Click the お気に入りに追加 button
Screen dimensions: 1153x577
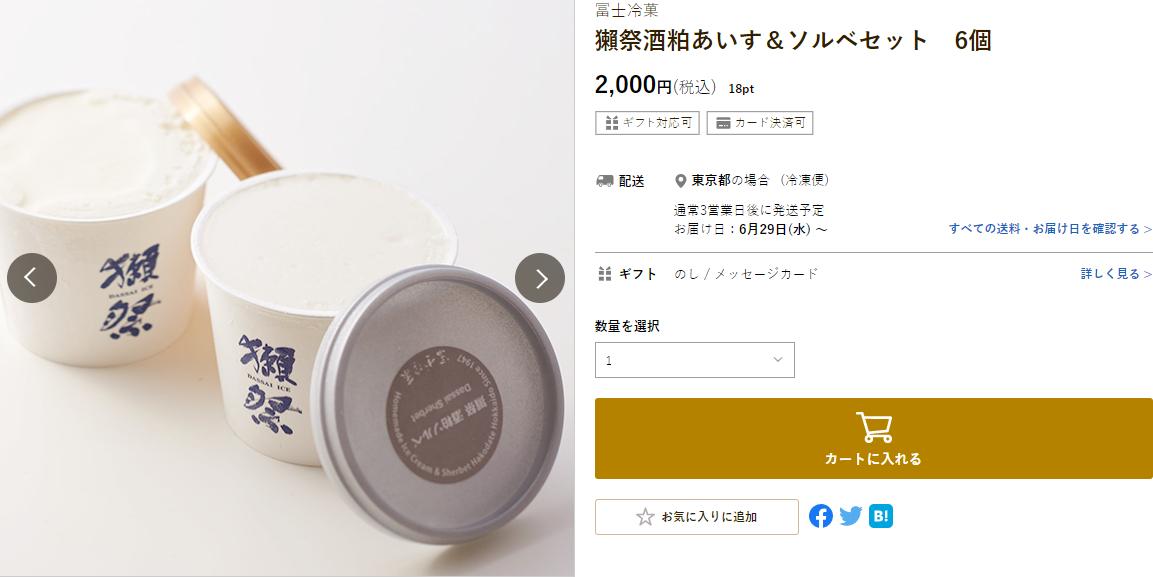(x=696, y=517)
